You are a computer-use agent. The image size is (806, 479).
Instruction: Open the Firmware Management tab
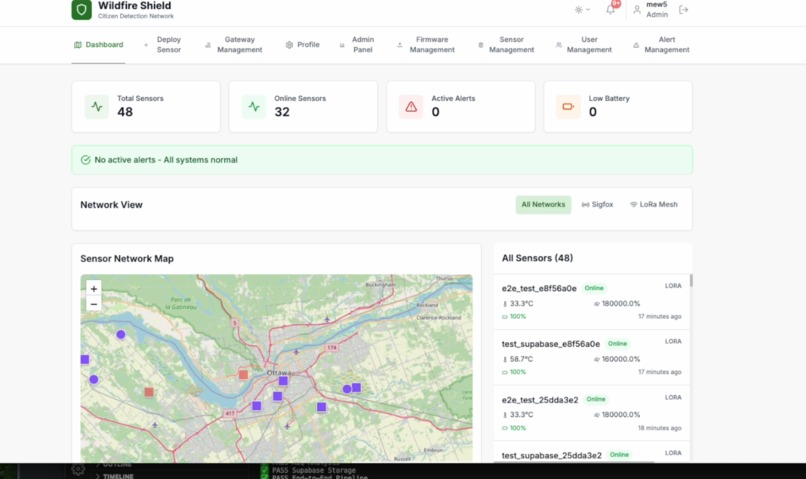pos(426,45)
